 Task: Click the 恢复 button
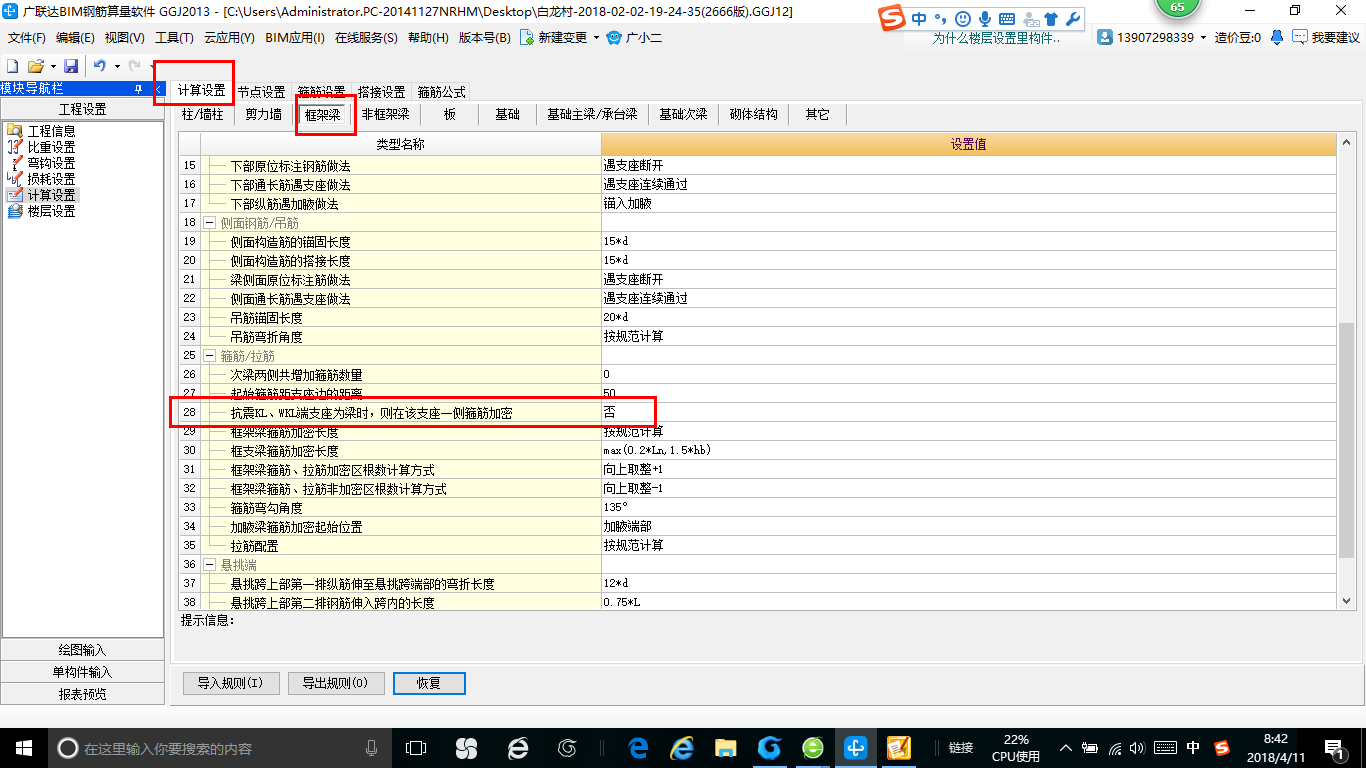point(429,683)
